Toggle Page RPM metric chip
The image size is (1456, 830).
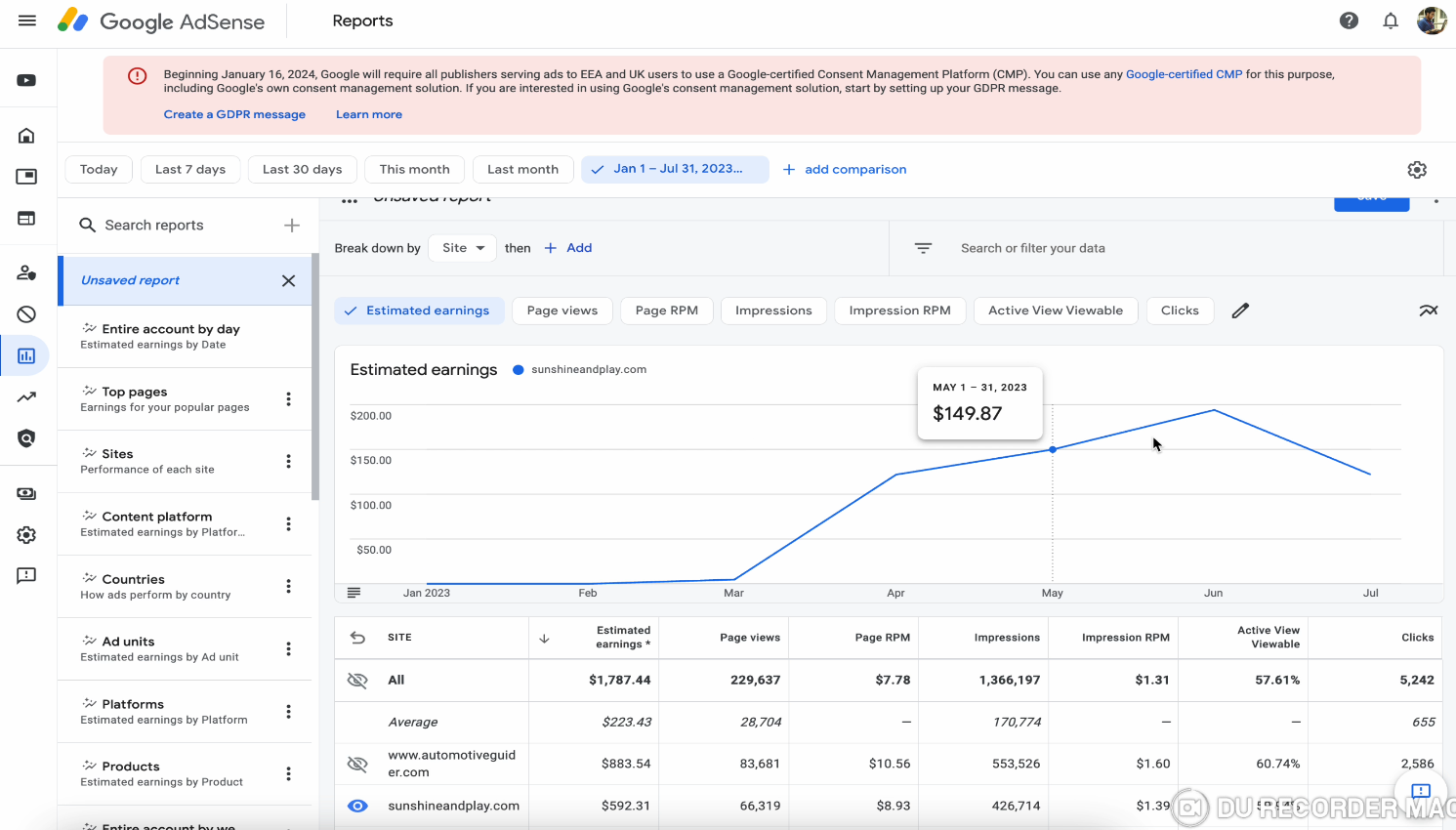tap(667, 311)
